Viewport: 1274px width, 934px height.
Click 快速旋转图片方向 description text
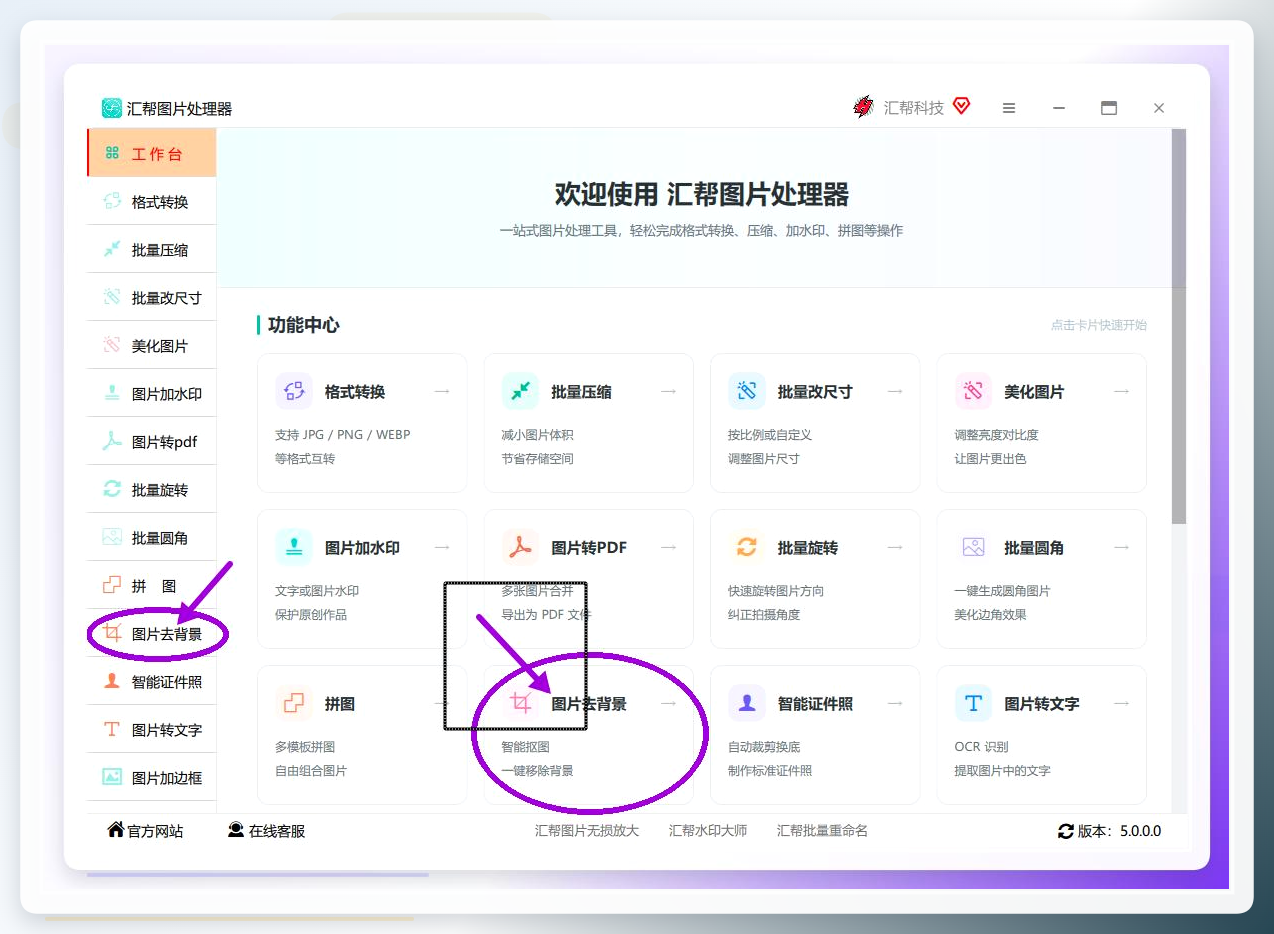click(776, 591)
